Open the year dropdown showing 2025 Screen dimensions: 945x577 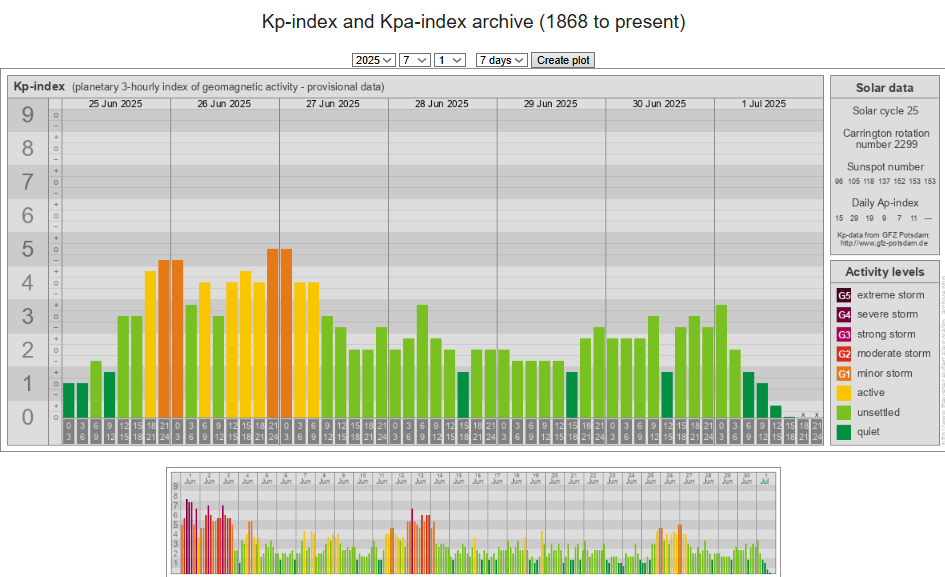374,60
